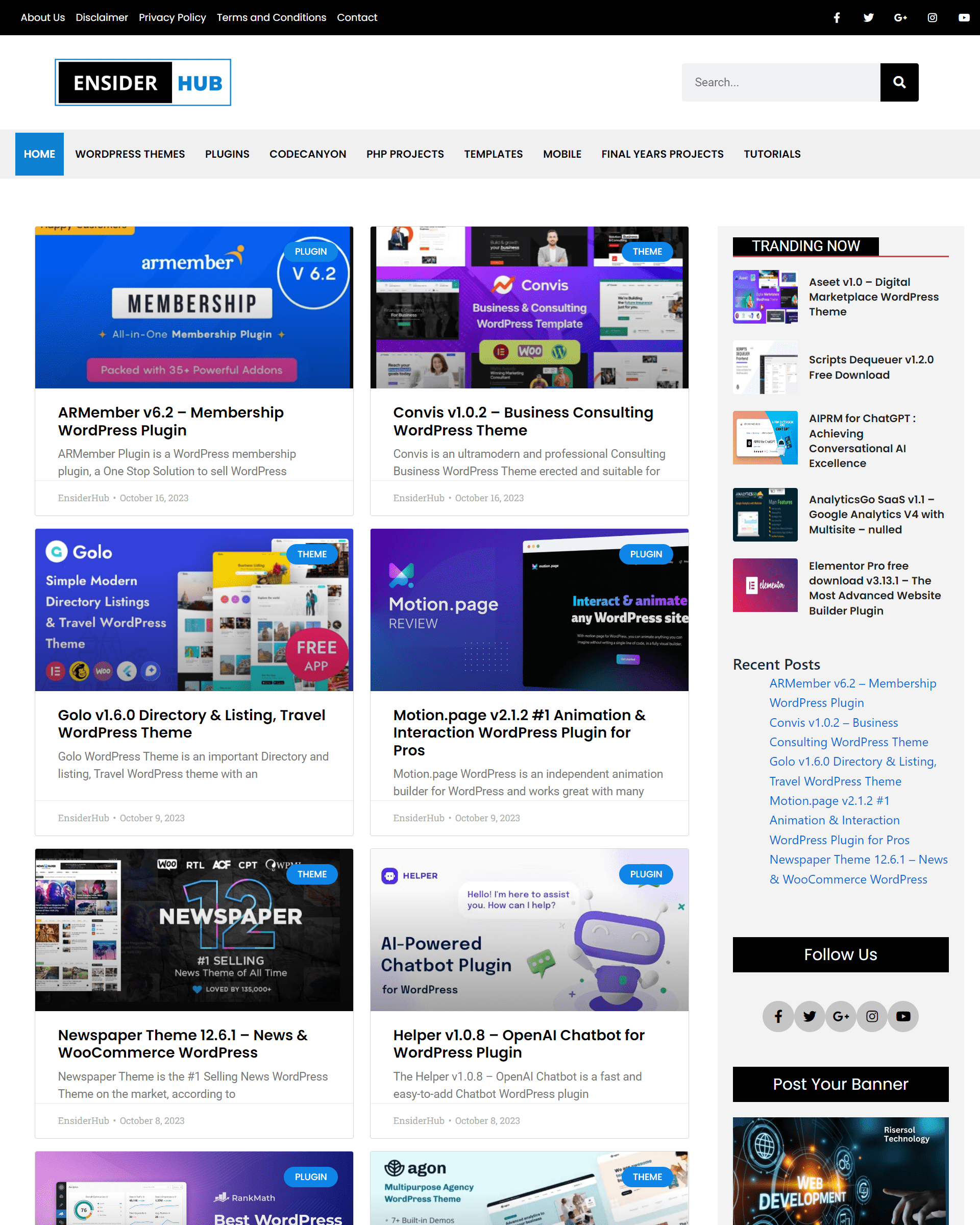Open trending Scripts Dequeuer title
This screenshot has width=980, height=1225.
pyautogui.click(x=871, y=367)
